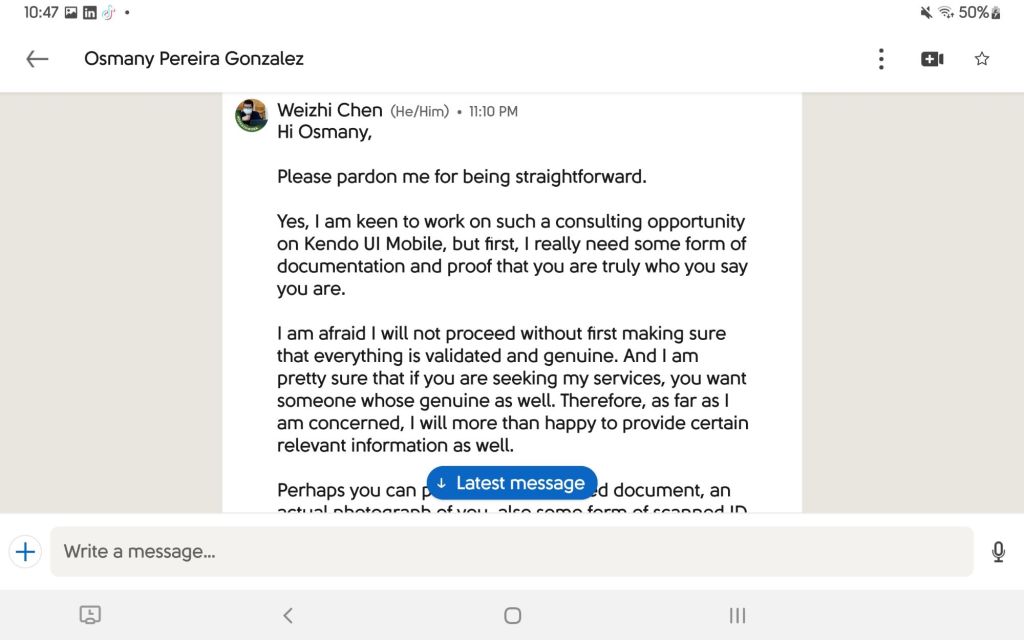Tap the muted sound status icon
This screenshot has width=1024, height=640.
click(x=925, y=13)
